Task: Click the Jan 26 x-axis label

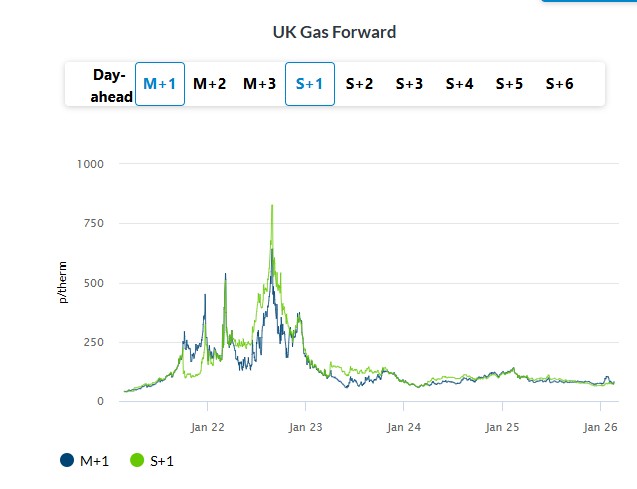Action: (599, 426)
